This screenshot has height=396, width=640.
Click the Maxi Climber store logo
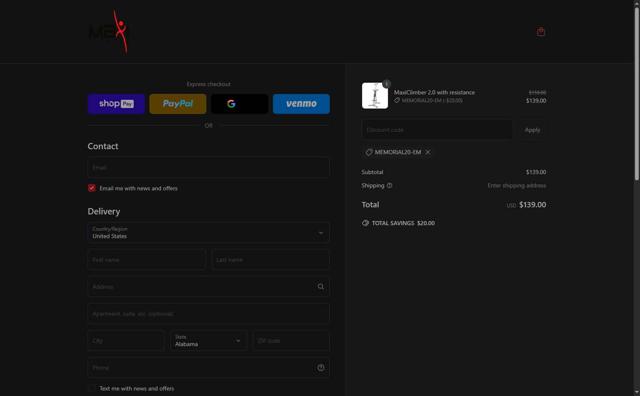point(109,32)
